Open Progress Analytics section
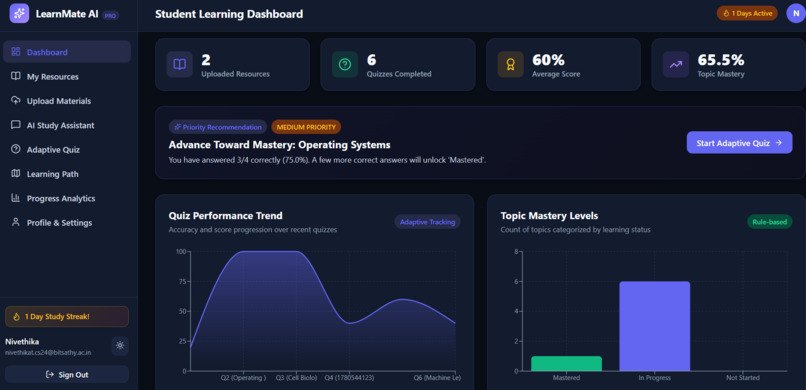 coord(67,198)
